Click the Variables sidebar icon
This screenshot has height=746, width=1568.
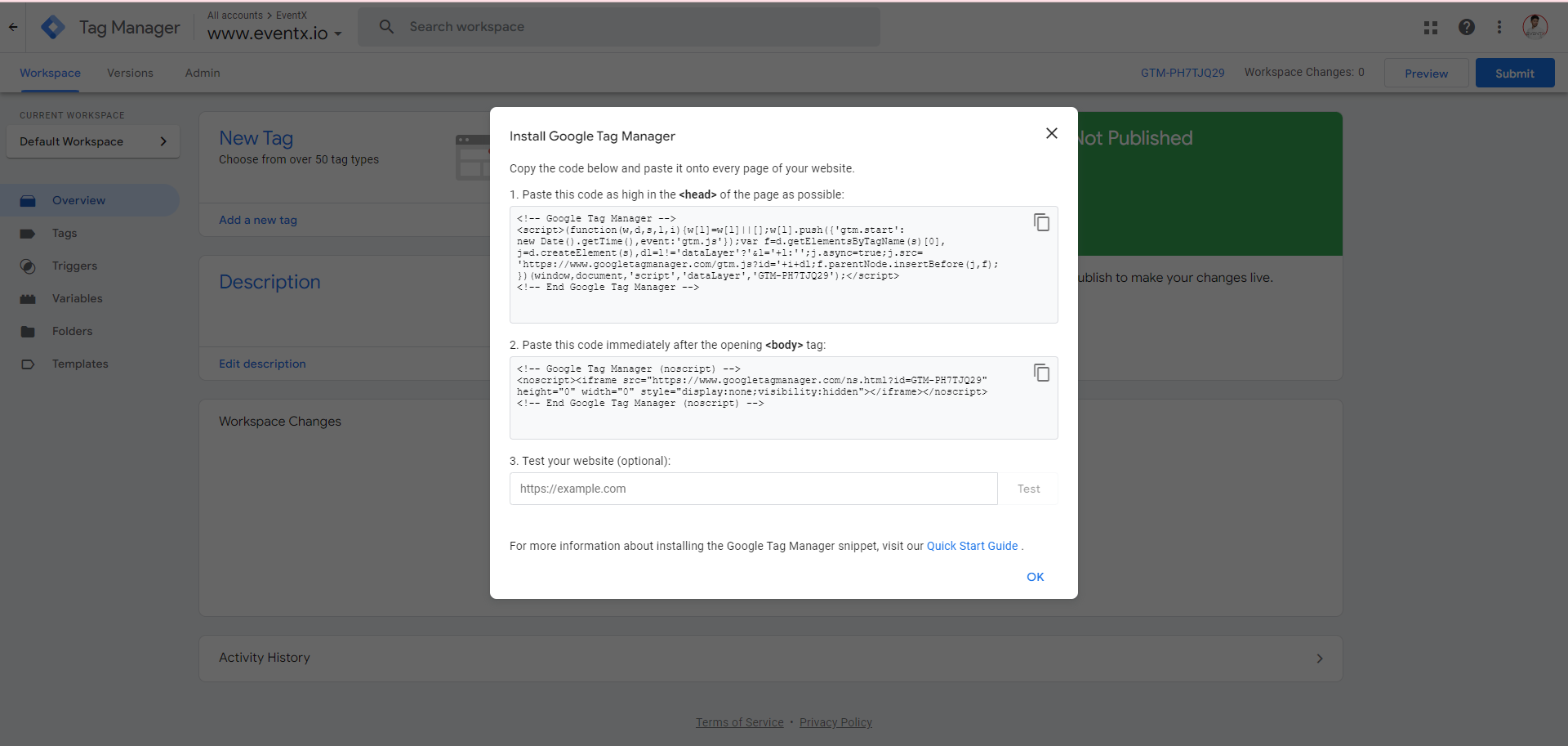tap(28, 298)
